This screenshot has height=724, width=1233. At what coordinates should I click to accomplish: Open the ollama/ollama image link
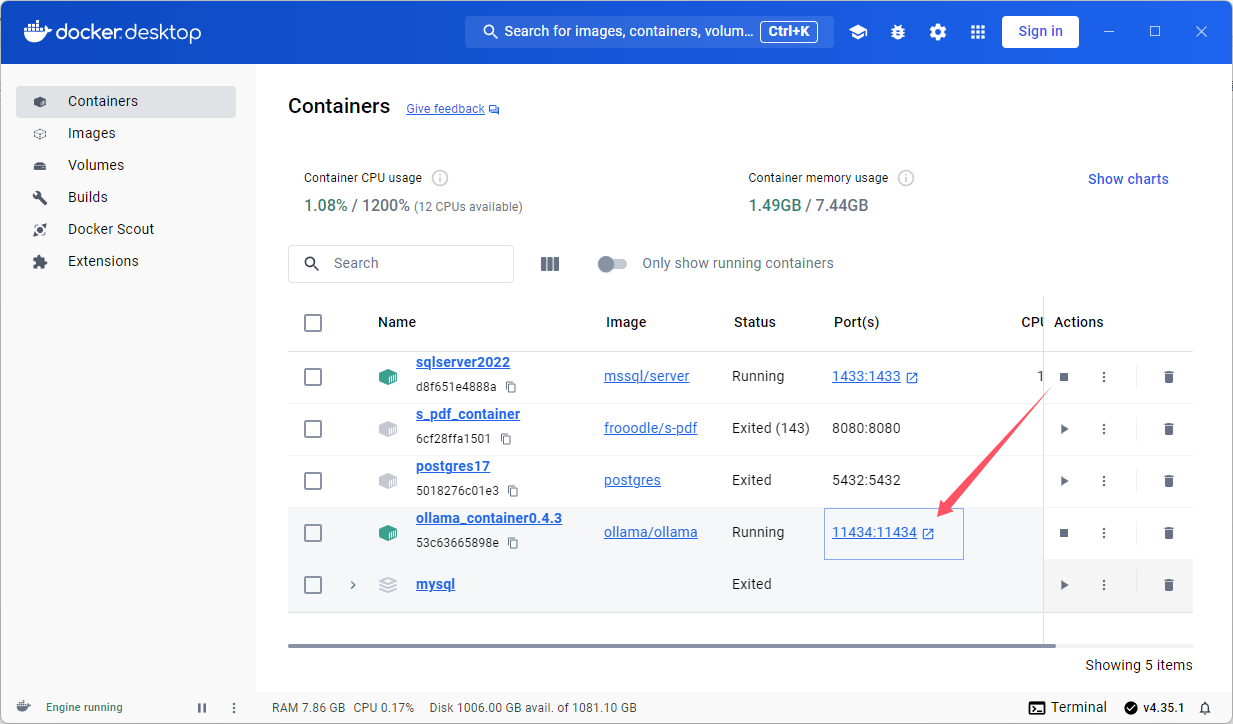point(651,533)
